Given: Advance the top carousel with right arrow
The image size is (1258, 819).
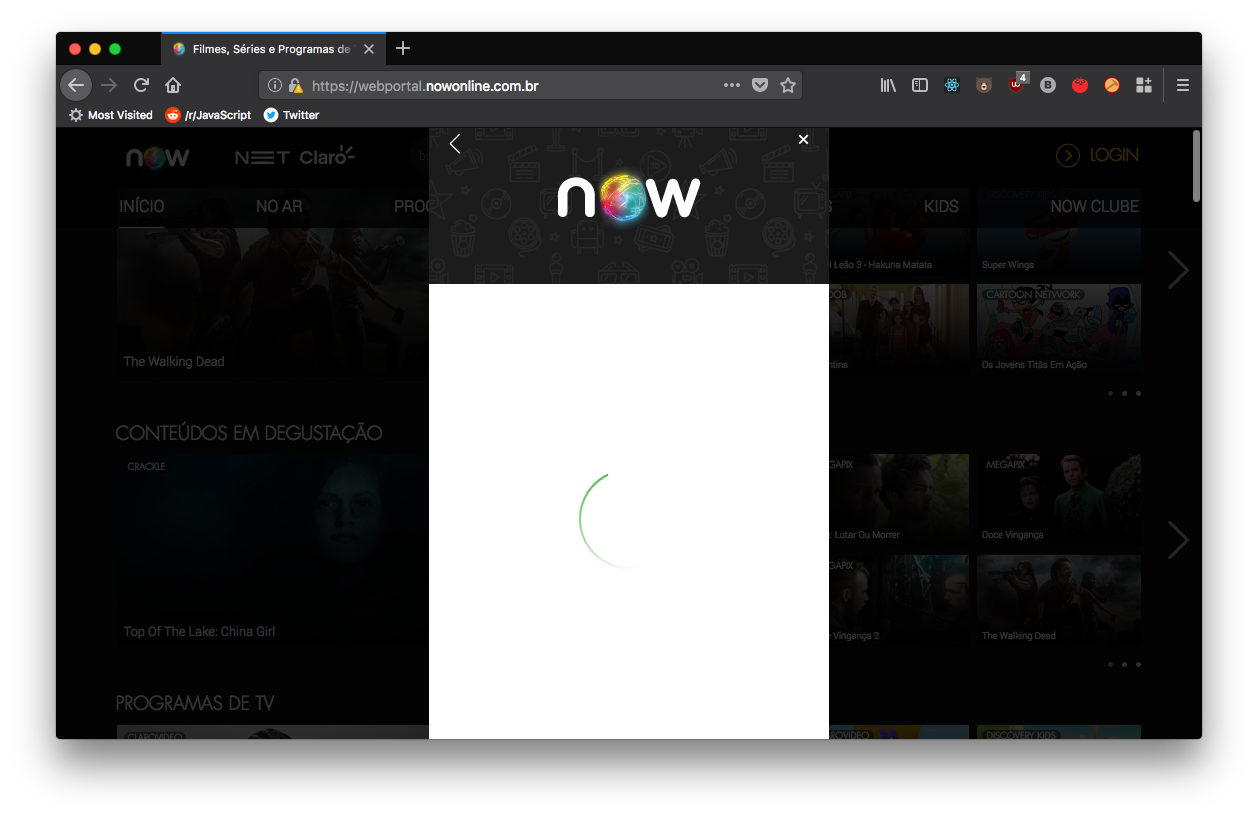Looking at the screenshot, I should point(1178,270).
